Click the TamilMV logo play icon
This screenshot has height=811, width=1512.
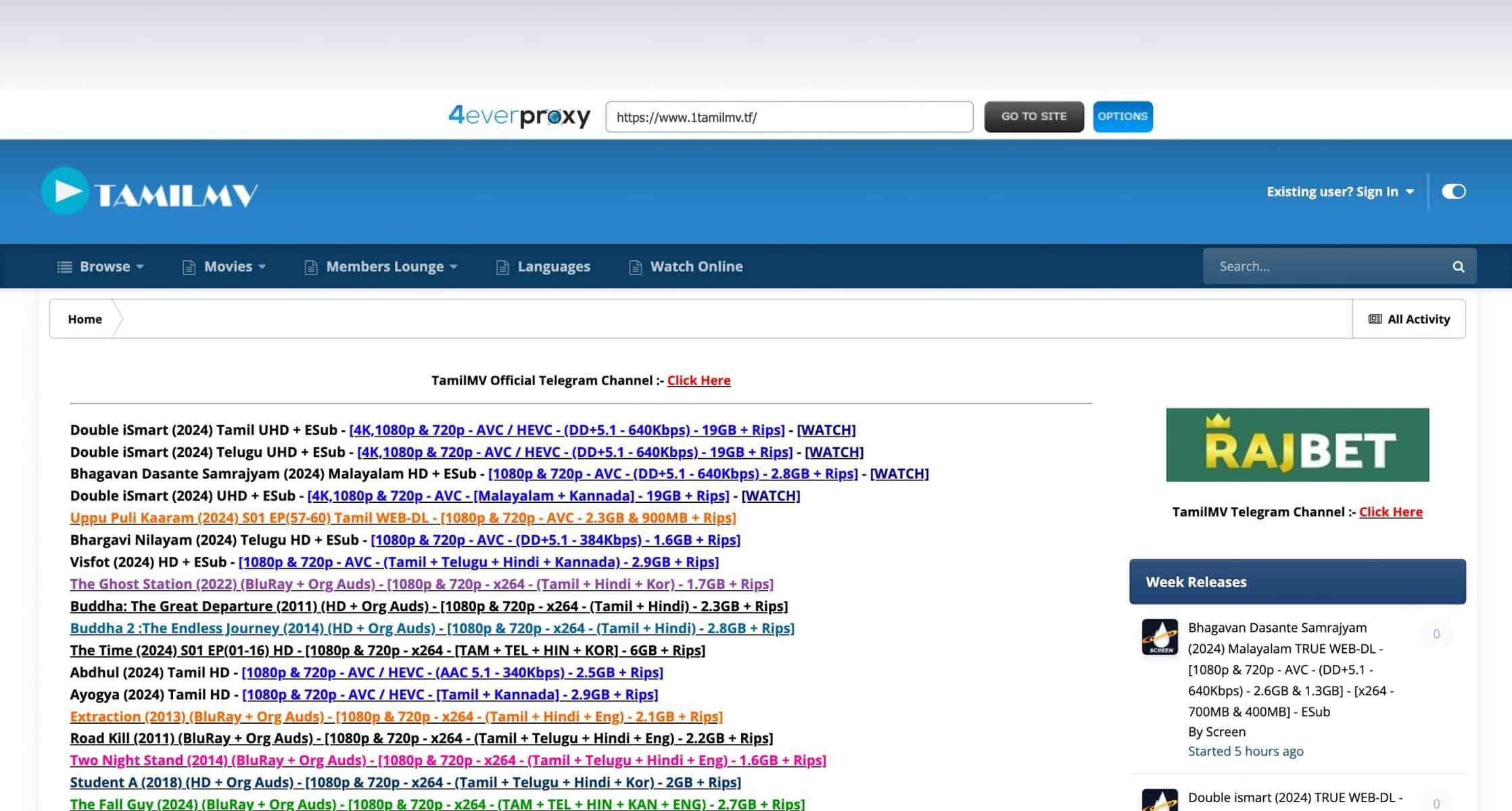click(x=66, y=191)
